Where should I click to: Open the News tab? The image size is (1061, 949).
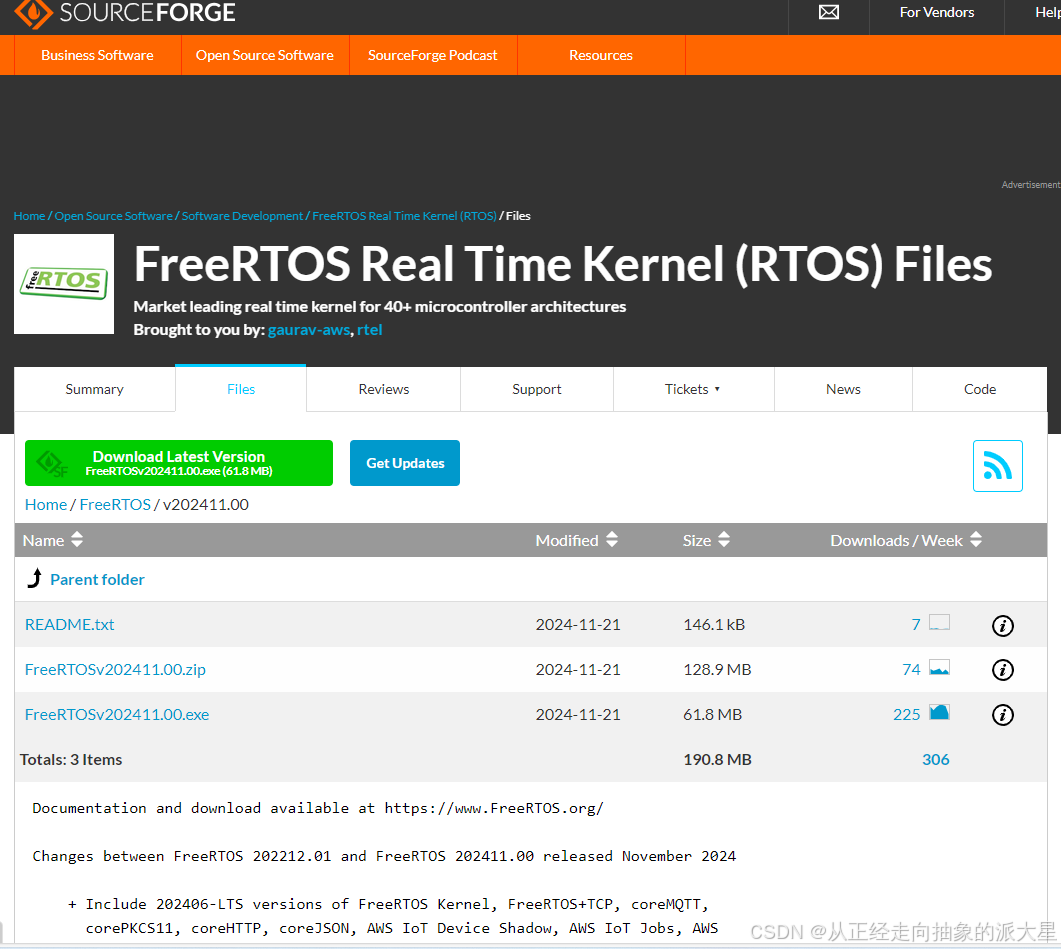click(x=843, y=389)
